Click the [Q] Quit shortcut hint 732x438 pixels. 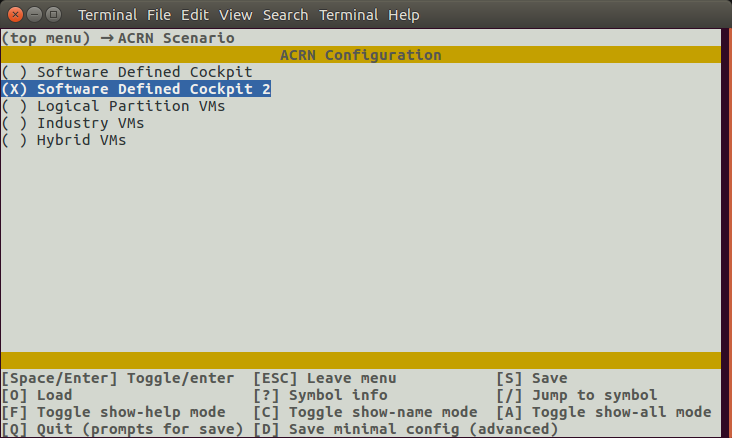point(122,429)
